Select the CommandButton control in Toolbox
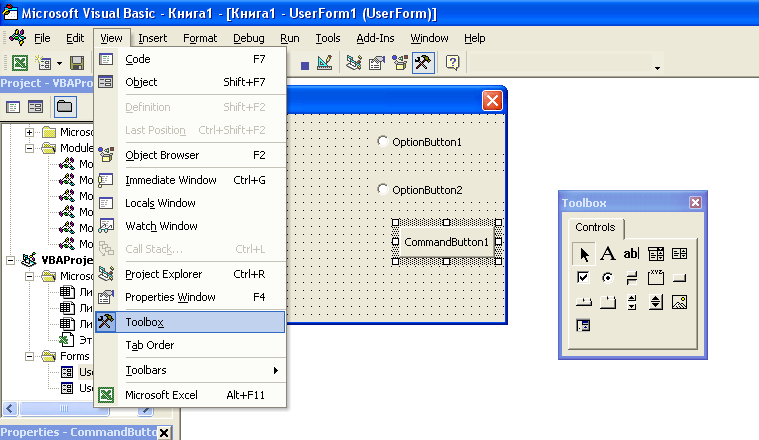Image resolution: width=759 pixels, height=440 pixels. pyautogui.click(x=679, y=278)
